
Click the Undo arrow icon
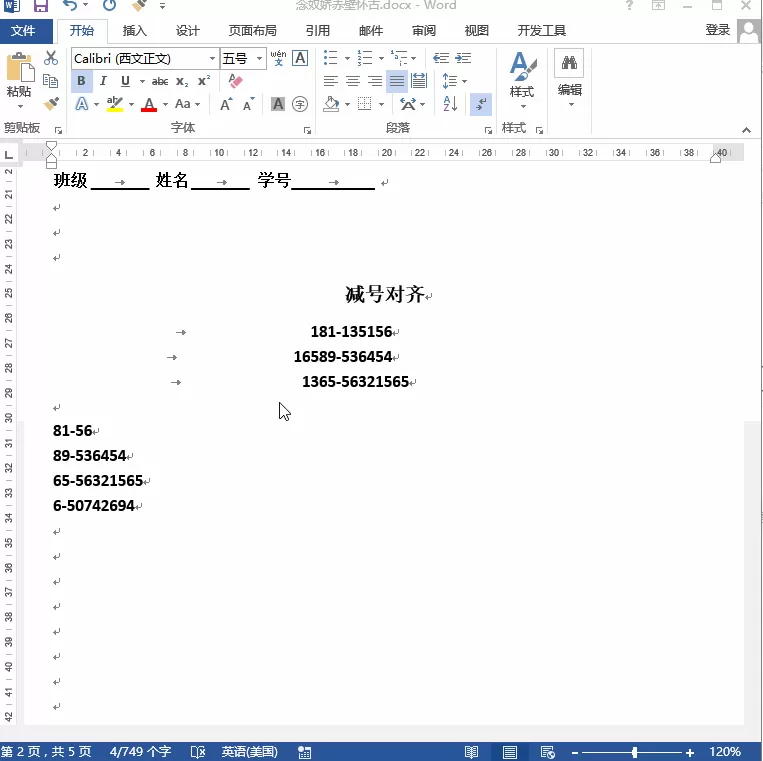pos(70,6)
